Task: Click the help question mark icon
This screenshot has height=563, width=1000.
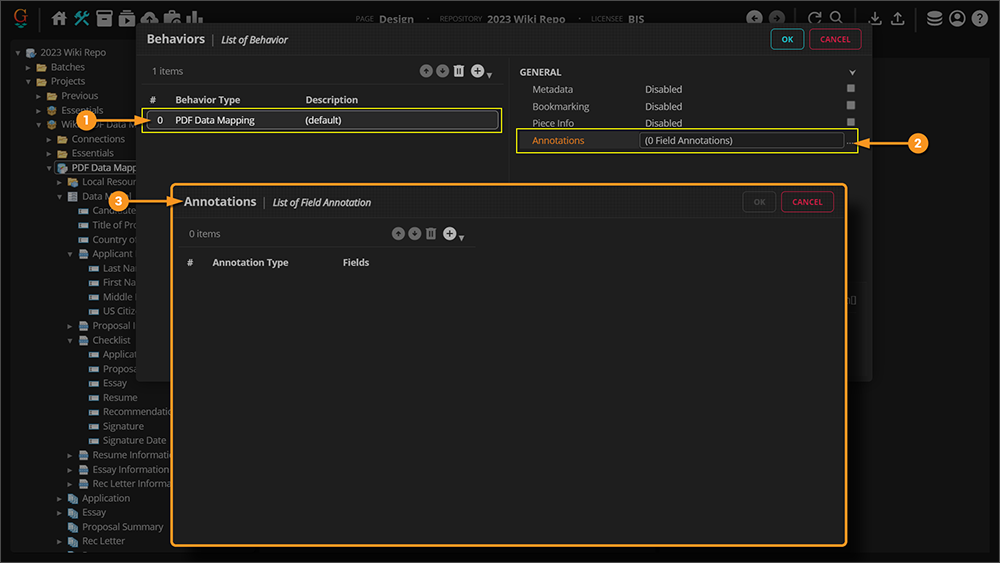Action: point(980,18)
